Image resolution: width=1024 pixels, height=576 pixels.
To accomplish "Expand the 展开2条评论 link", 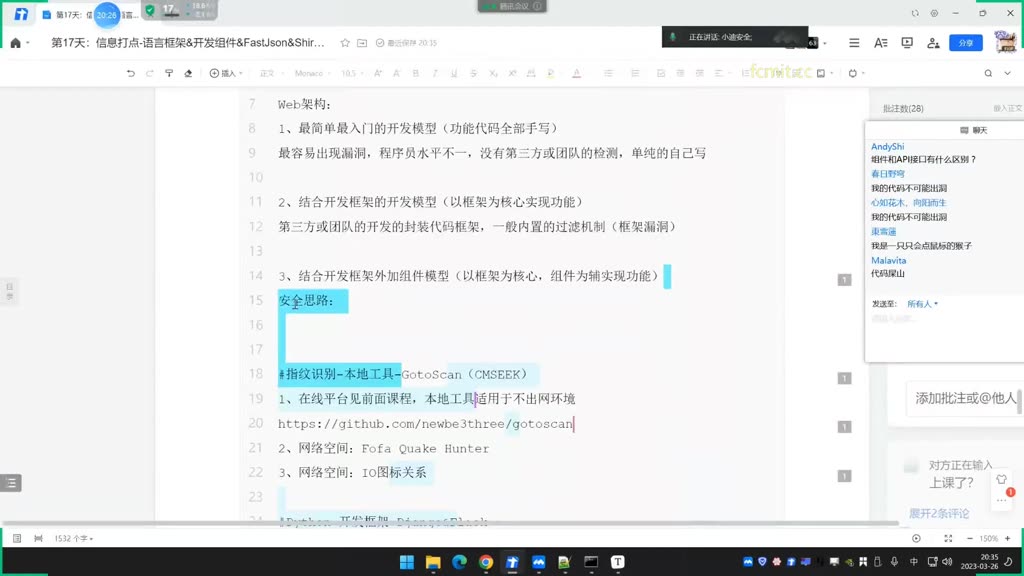I will point(939,513).
